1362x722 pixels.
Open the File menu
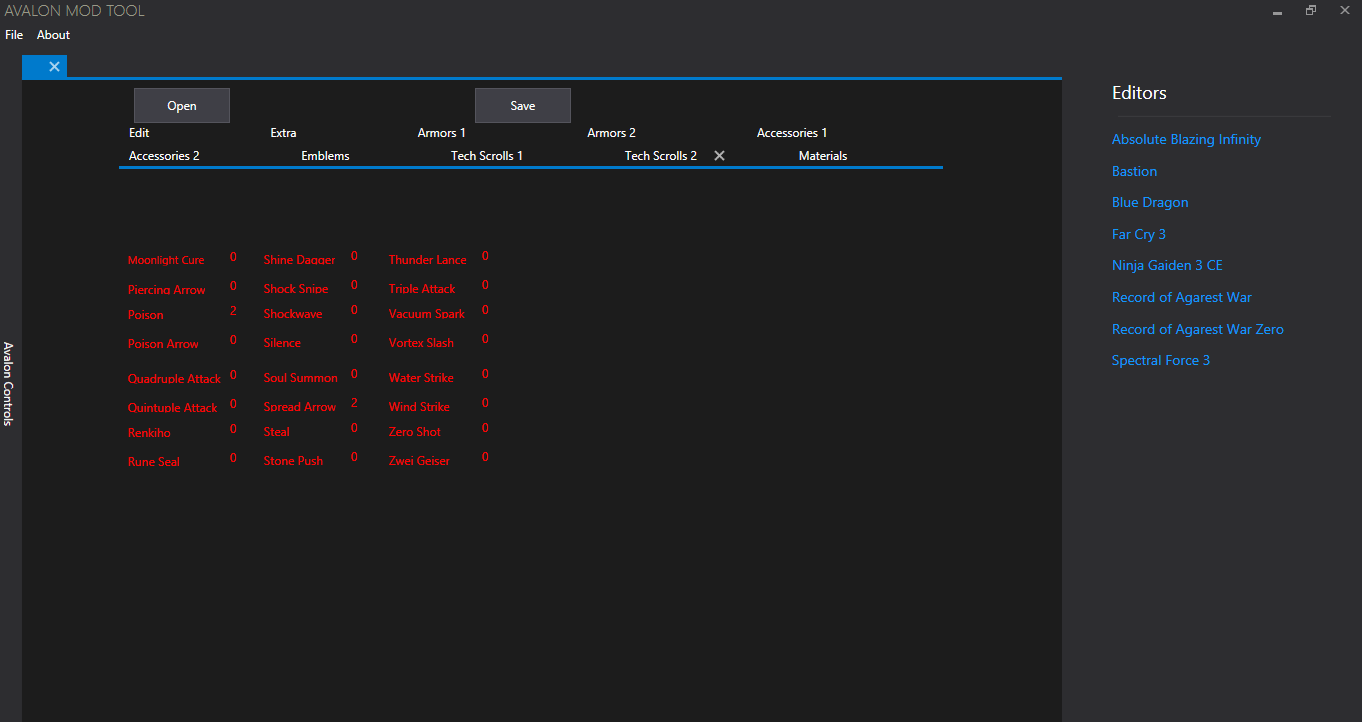[14, 35]
